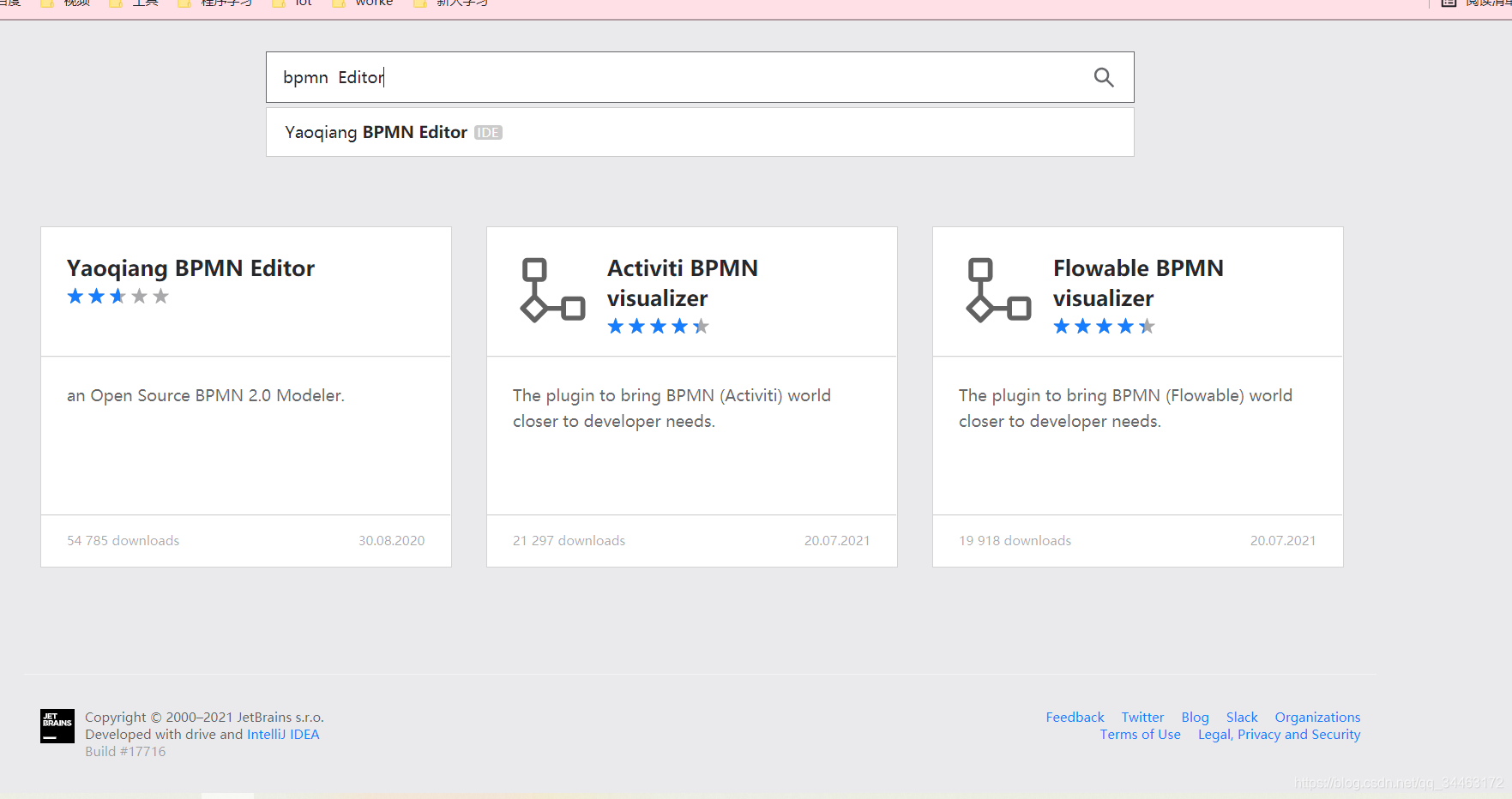Click '54 785 downloads' text
Image resolution: width=1512 pixels, height=799 pixels.
click(x=123, y=541)
